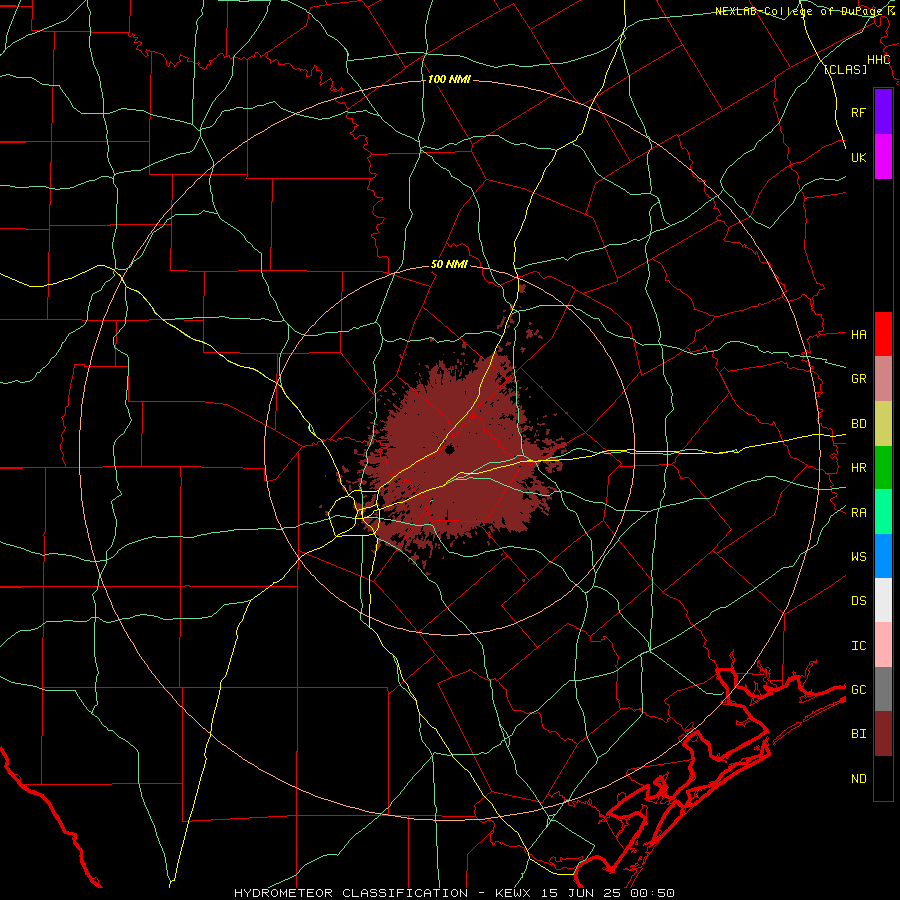Click the GR legend label
This screenshot has height=900, width=900.
pos(858,379)
